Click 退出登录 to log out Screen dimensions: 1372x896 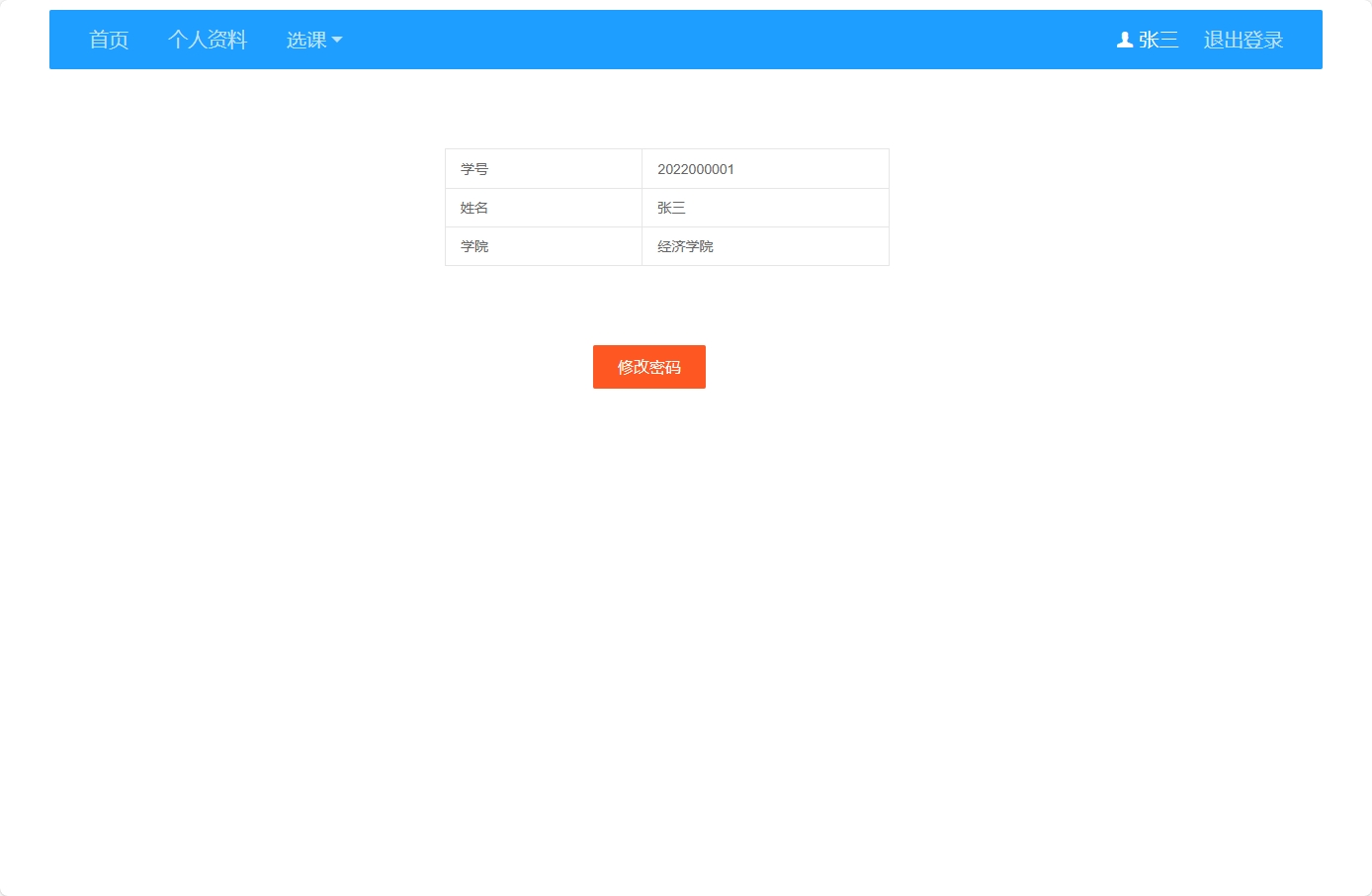pos(1243,40)
